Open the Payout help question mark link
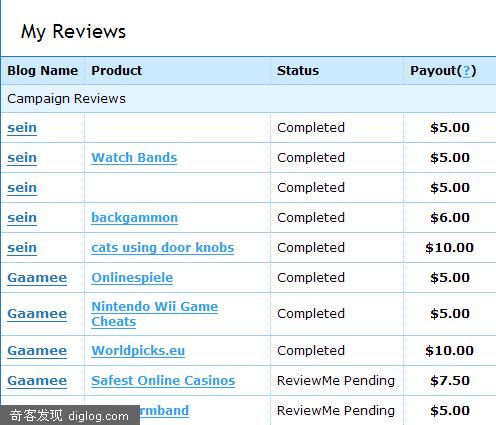 [466, 71]
